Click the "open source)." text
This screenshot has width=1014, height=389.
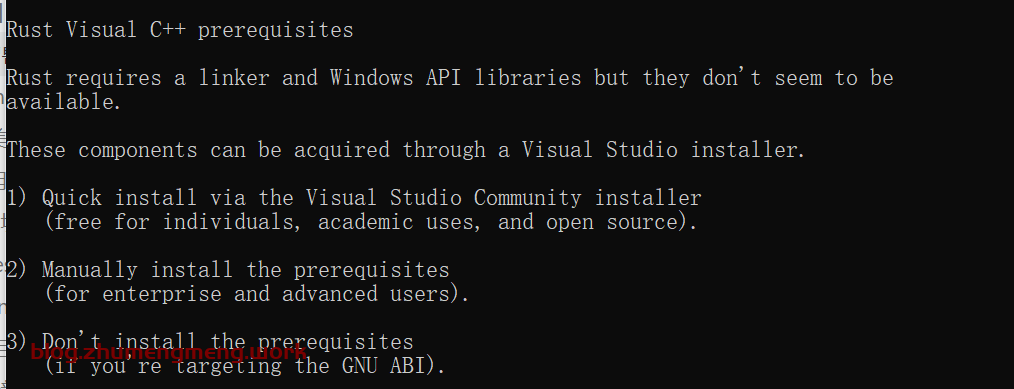pos(621,222)
